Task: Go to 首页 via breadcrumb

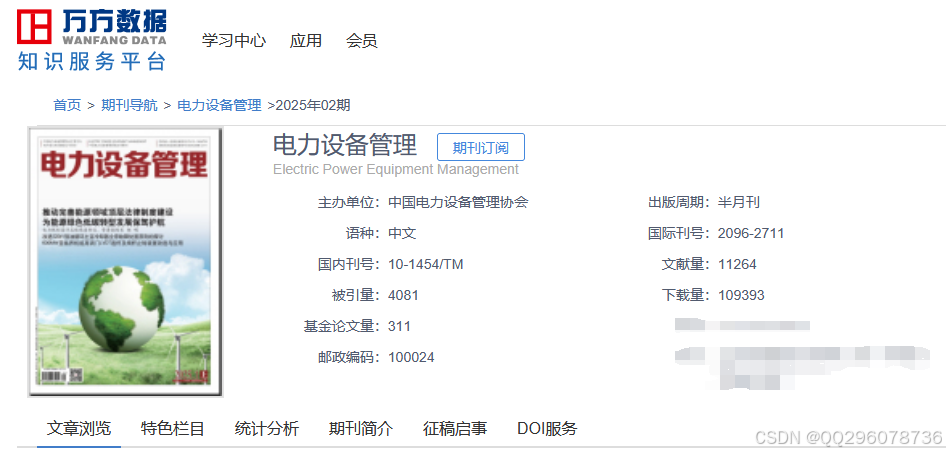Action: pyautogui.click(x=67, y=106)
